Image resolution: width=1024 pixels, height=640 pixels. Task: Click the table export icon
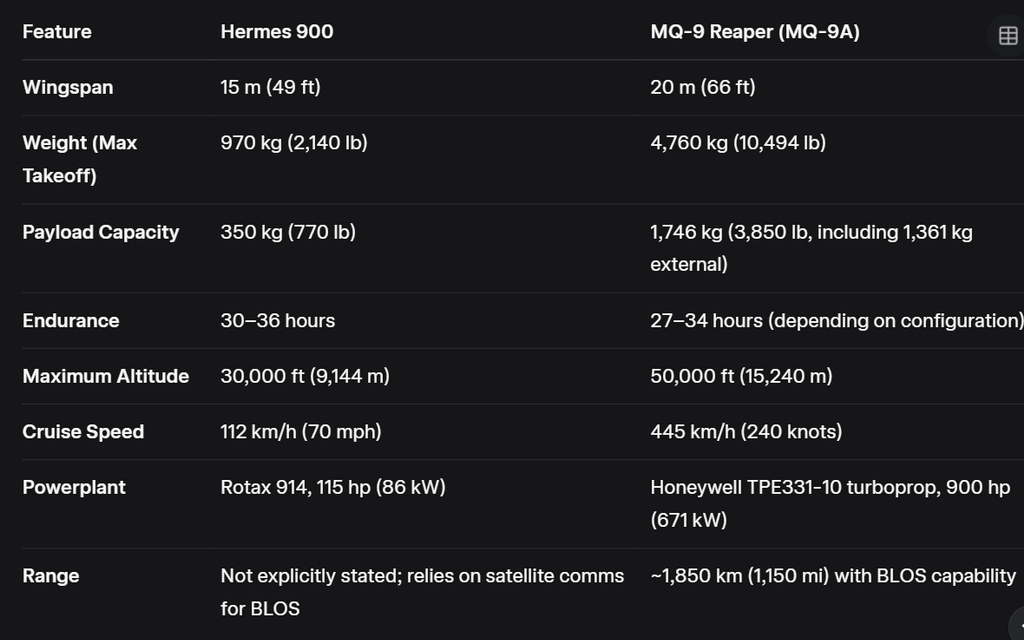click(x=1008, y=35)
